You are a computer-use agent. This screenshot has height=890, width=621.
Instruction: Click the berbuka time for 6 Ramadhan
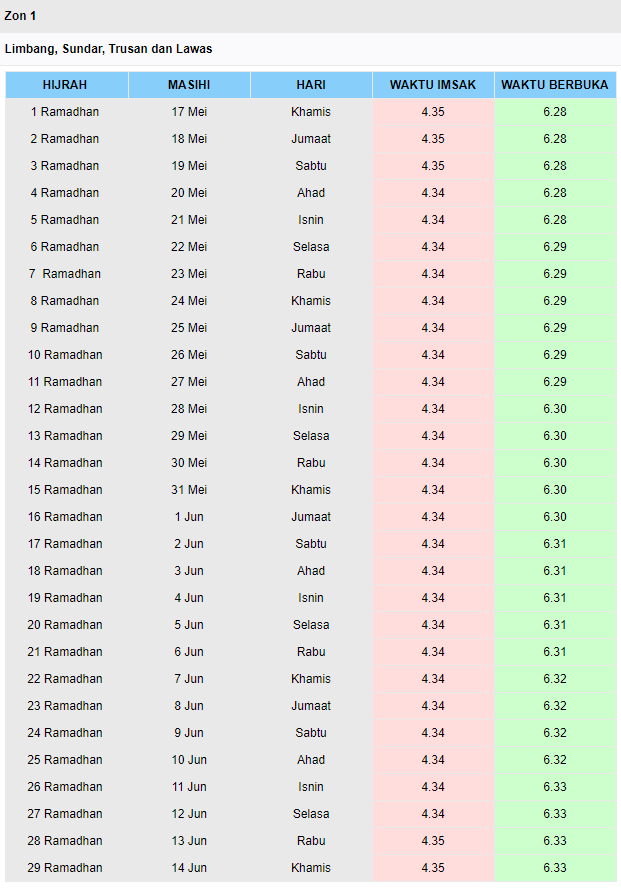pyautogui.click(x=555, y=247)
